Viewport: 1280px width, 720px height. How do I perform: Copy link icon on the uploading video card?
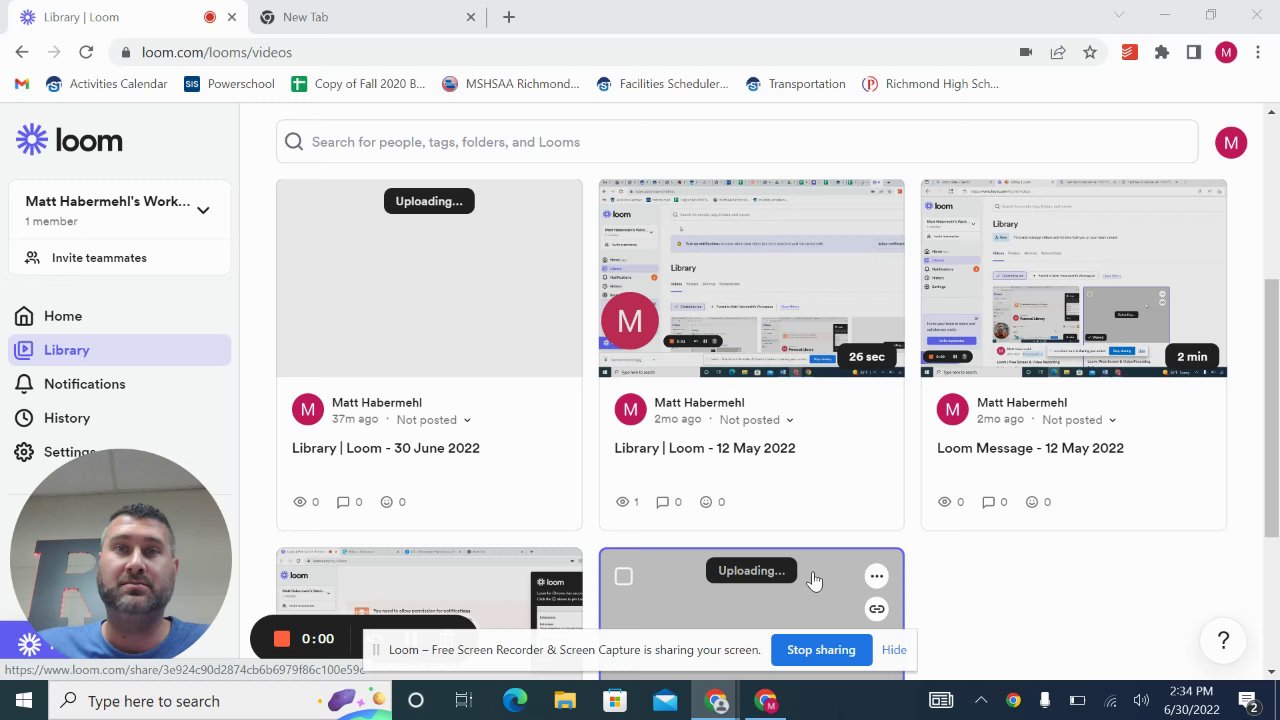click(876, 609)
